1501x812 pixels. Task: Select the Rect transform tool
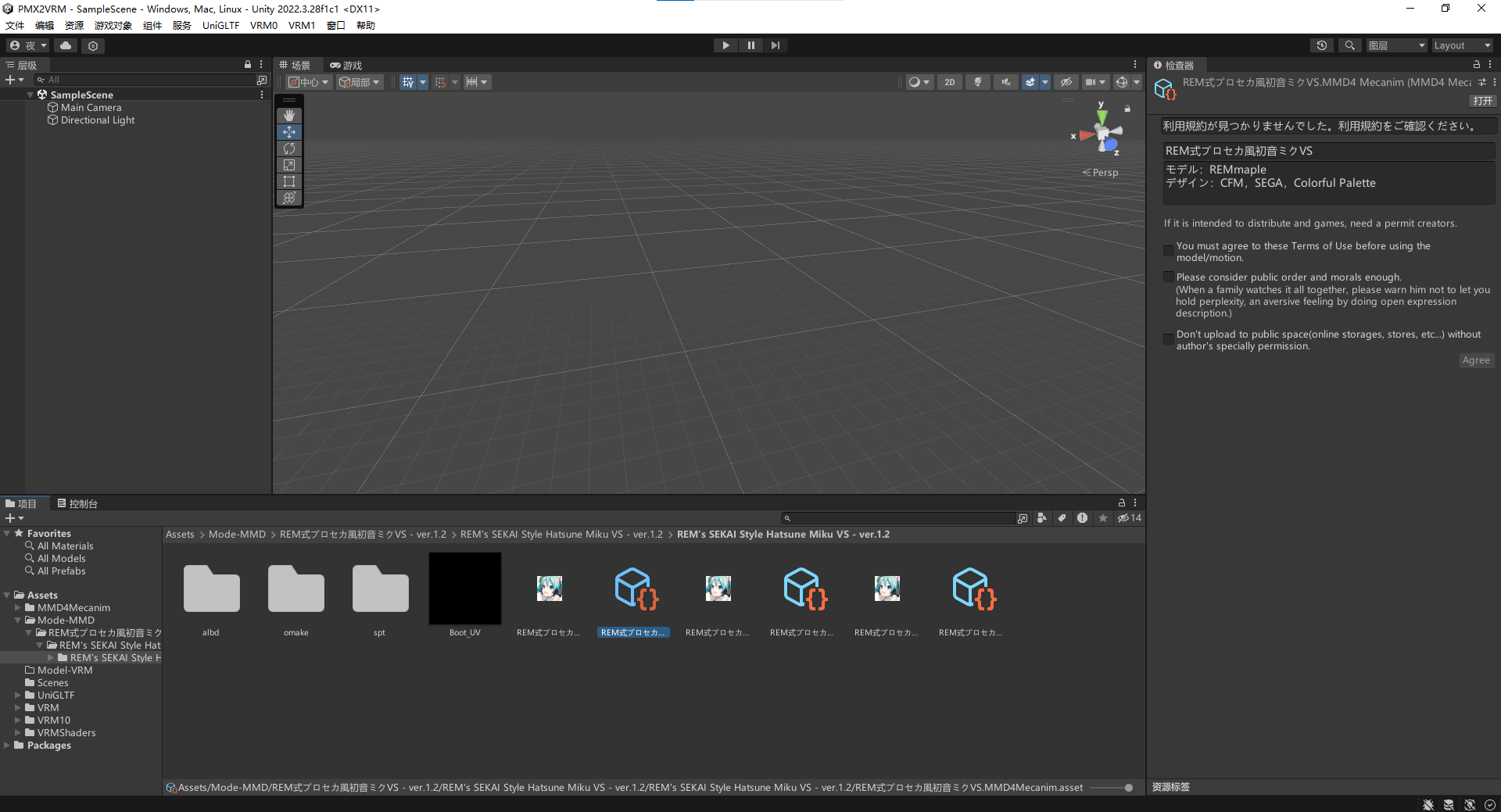click(289, 181)
